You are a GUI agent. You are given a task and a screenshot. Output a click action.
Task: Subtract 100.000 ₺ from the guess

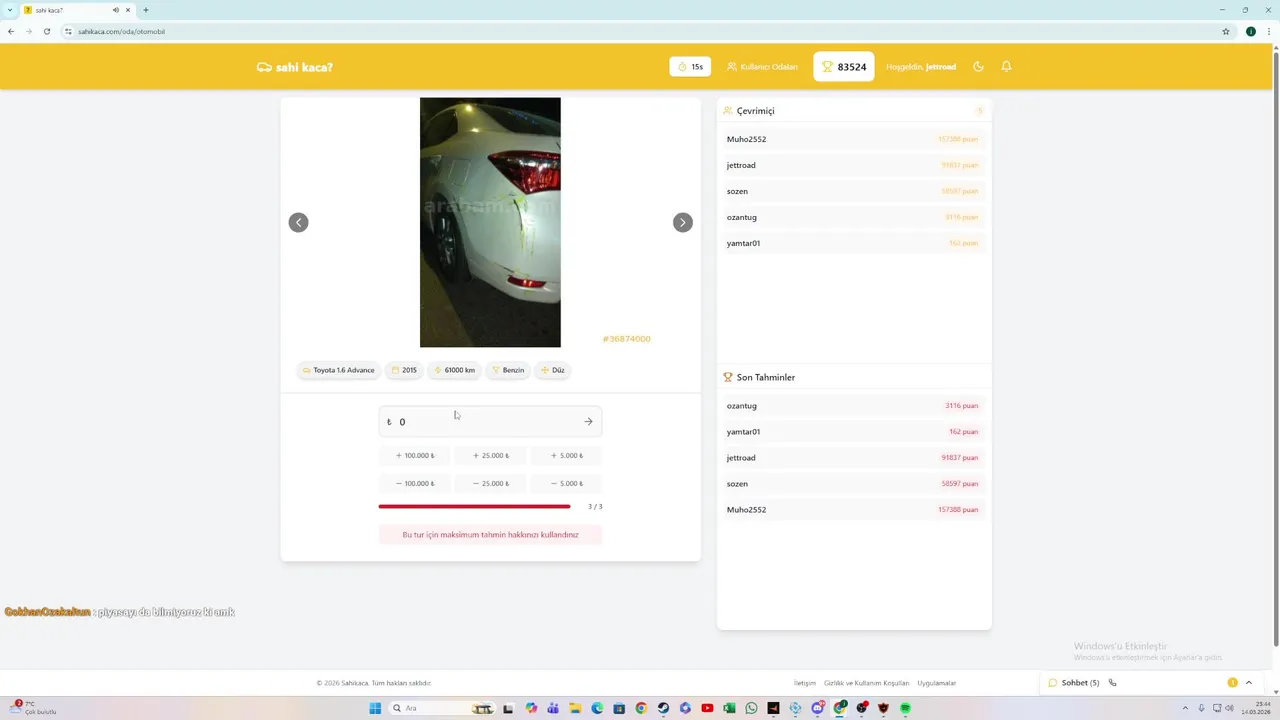coord(414,484)
